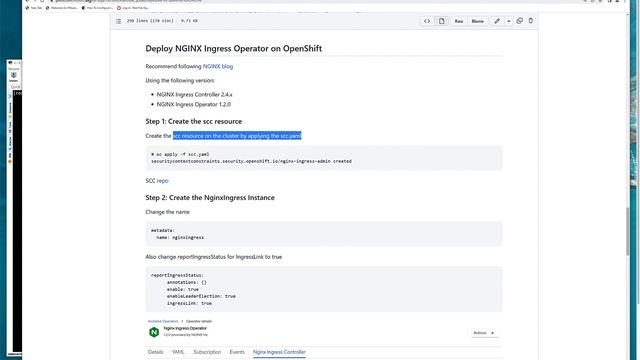Click the 'oc apply -f scc.yaml' code line
The width and height of the screenshot is (640, 360).
(x=180, y=154)
